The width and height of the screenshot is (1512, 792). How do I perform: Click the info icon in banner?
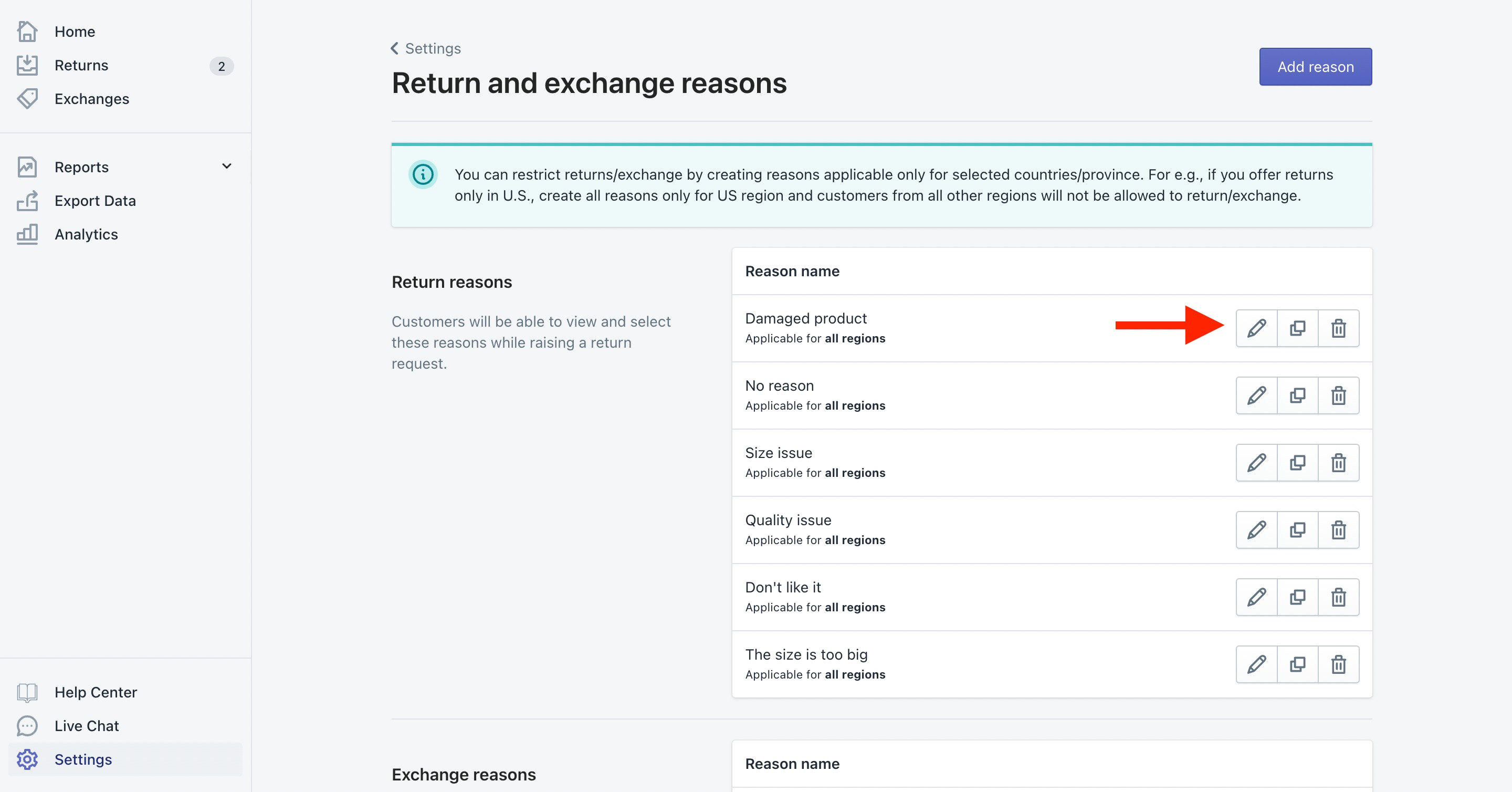pyautogui.click(x=423, y=174)
